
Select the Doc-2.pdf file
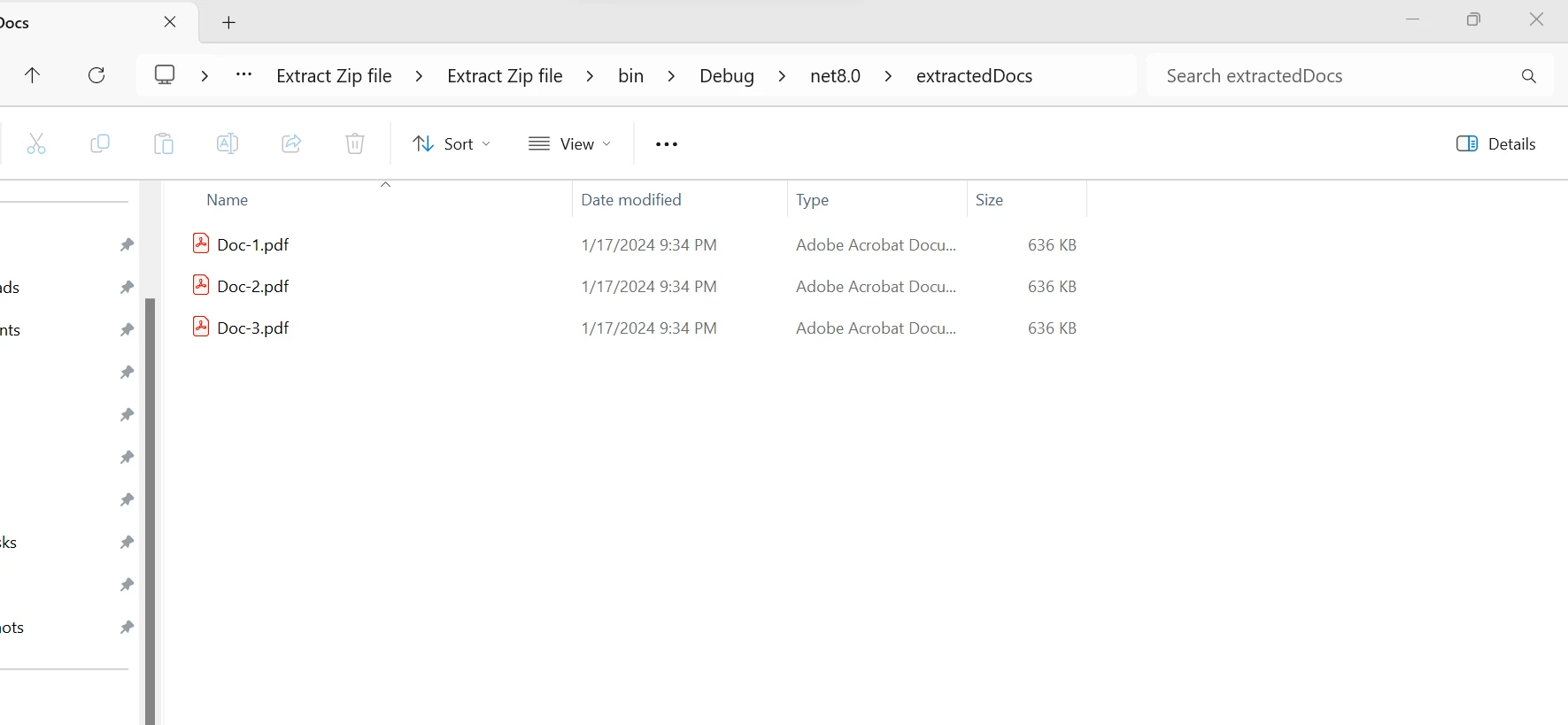click(x=253, y=287)
